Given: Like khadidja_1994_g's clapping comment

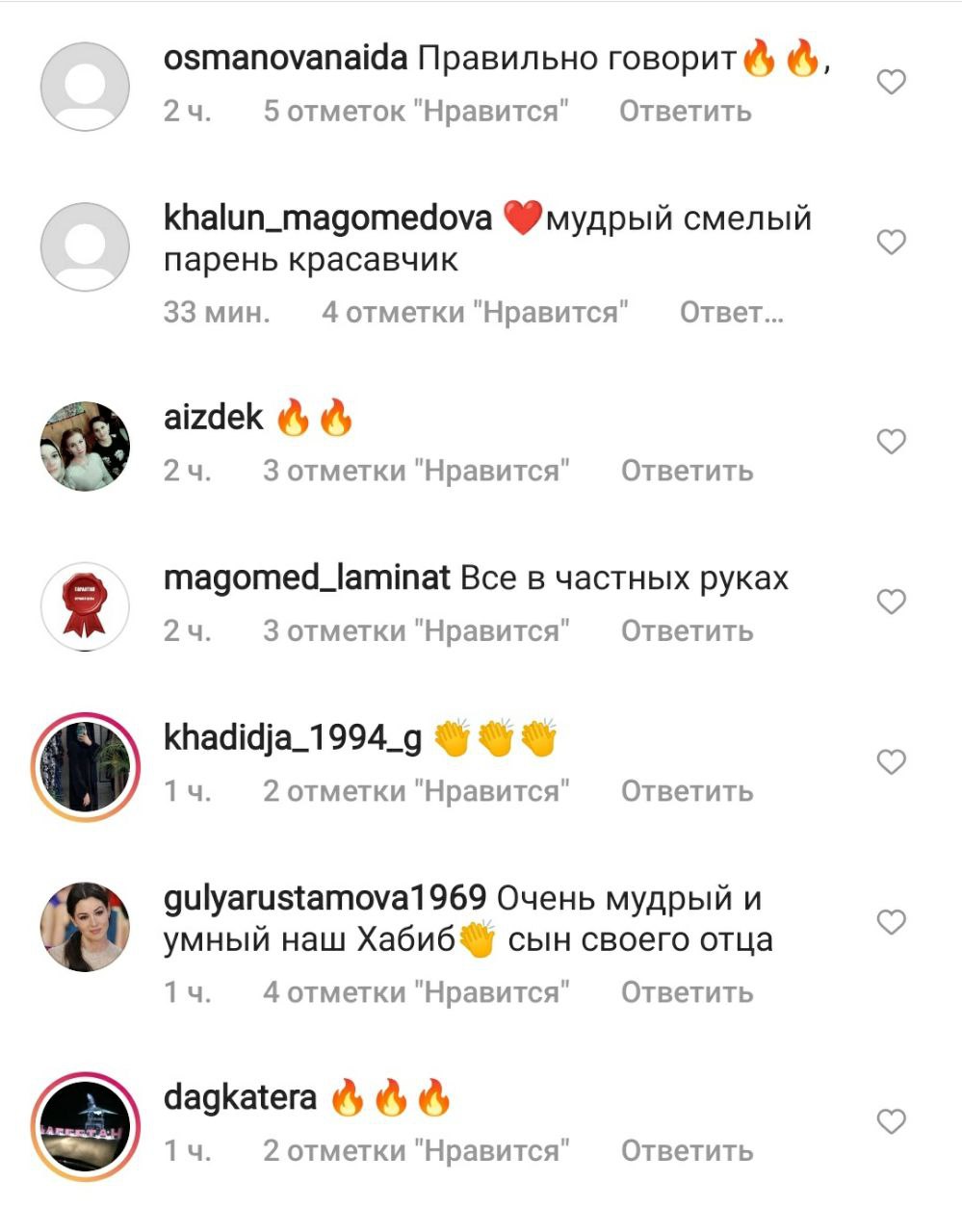Looking at the screenshot, I should [x=892, y=761].
